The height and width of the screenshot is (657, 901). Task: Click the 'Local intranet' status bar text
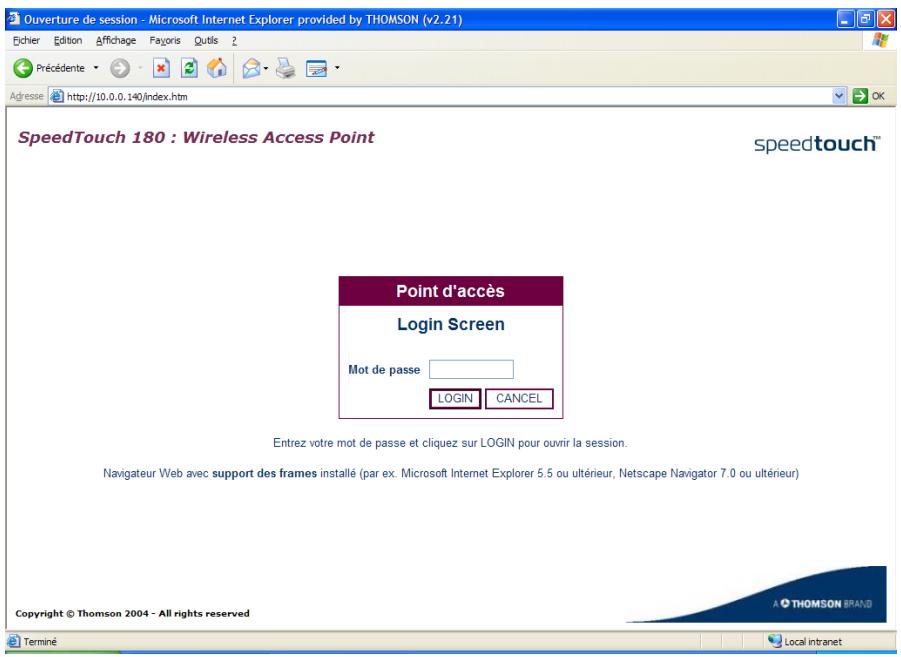pos(813,641)
